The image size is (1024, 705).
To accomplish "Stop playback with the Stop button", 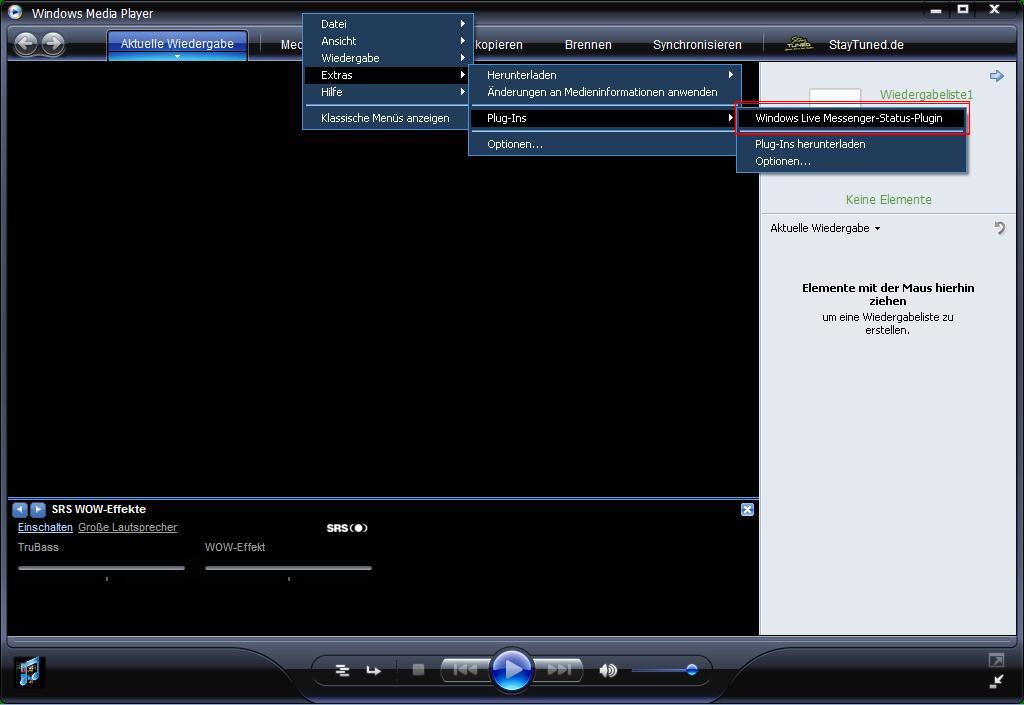I will tap(419, 670).
